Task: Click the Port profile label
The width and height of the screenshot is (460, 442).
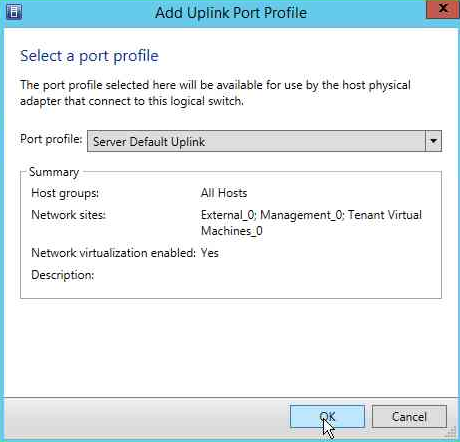Action: click(51, 139)
